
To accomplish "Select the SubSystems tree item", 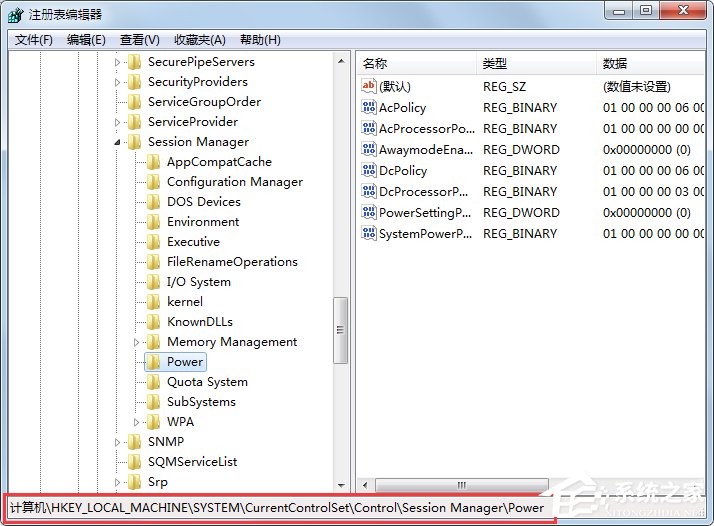I will (x=201, y=402).
